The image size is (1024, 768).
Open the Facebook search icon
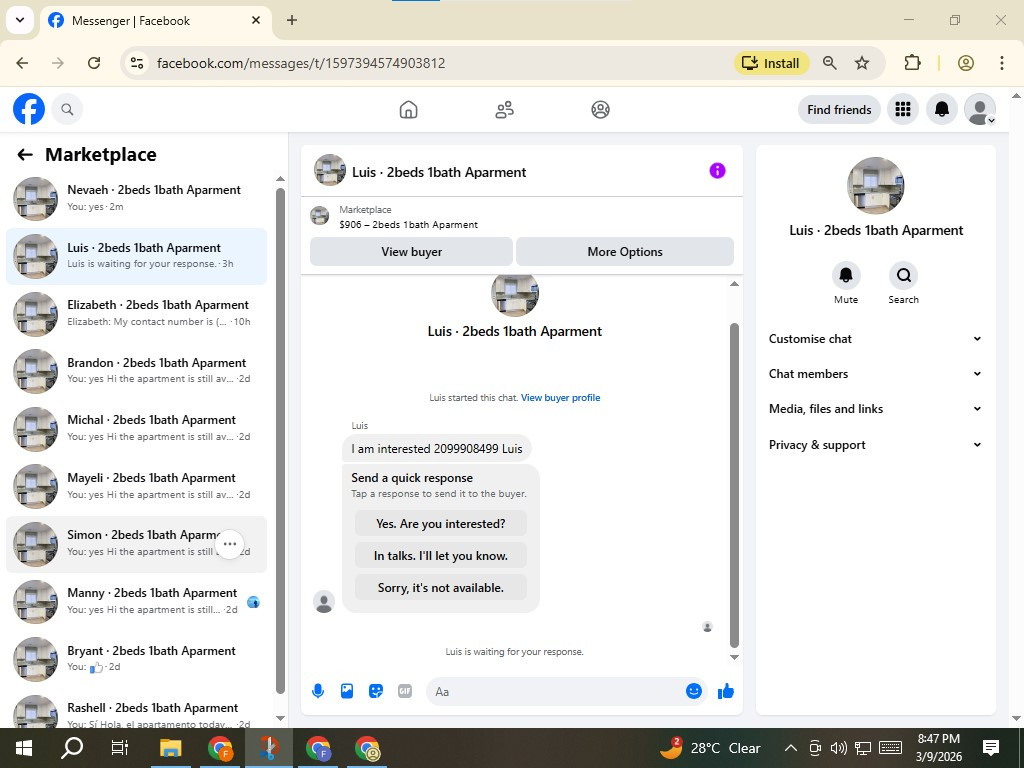[x=67, y=109]
